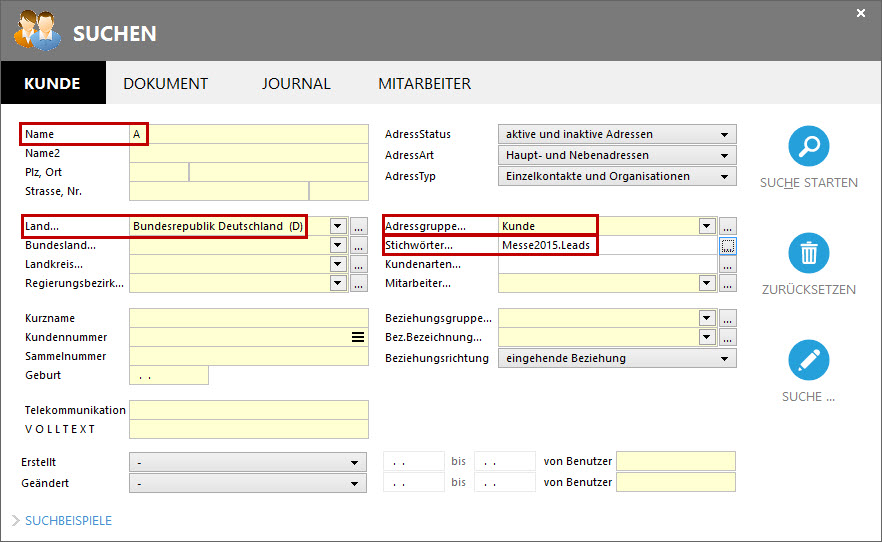Open the Land dropdown arrow
This screenshot has height=542, width=882.
[x=338, y=227]
